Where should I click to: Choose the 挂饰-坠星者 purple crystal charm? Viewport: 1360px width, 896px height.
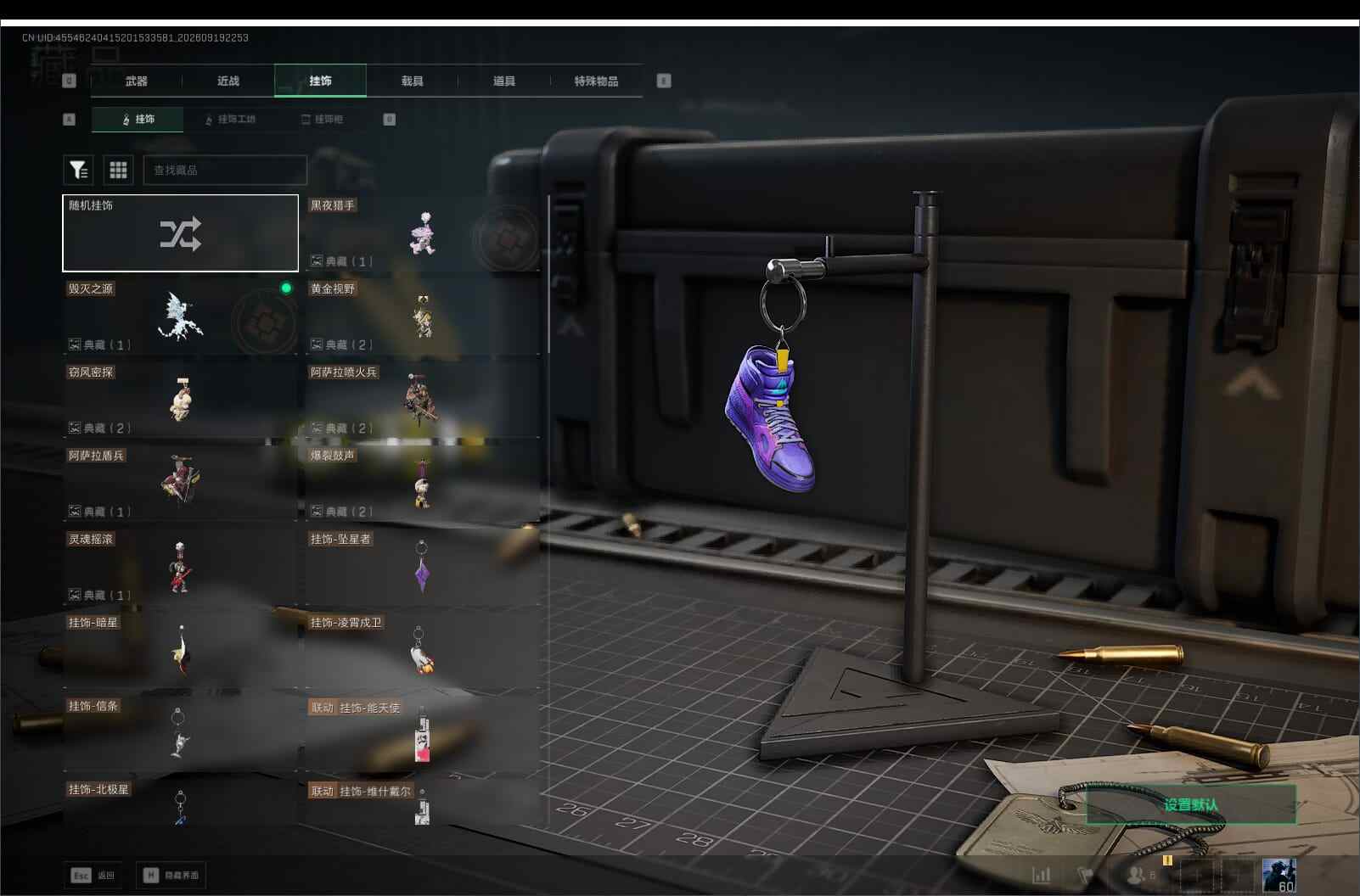pos(423,567)
